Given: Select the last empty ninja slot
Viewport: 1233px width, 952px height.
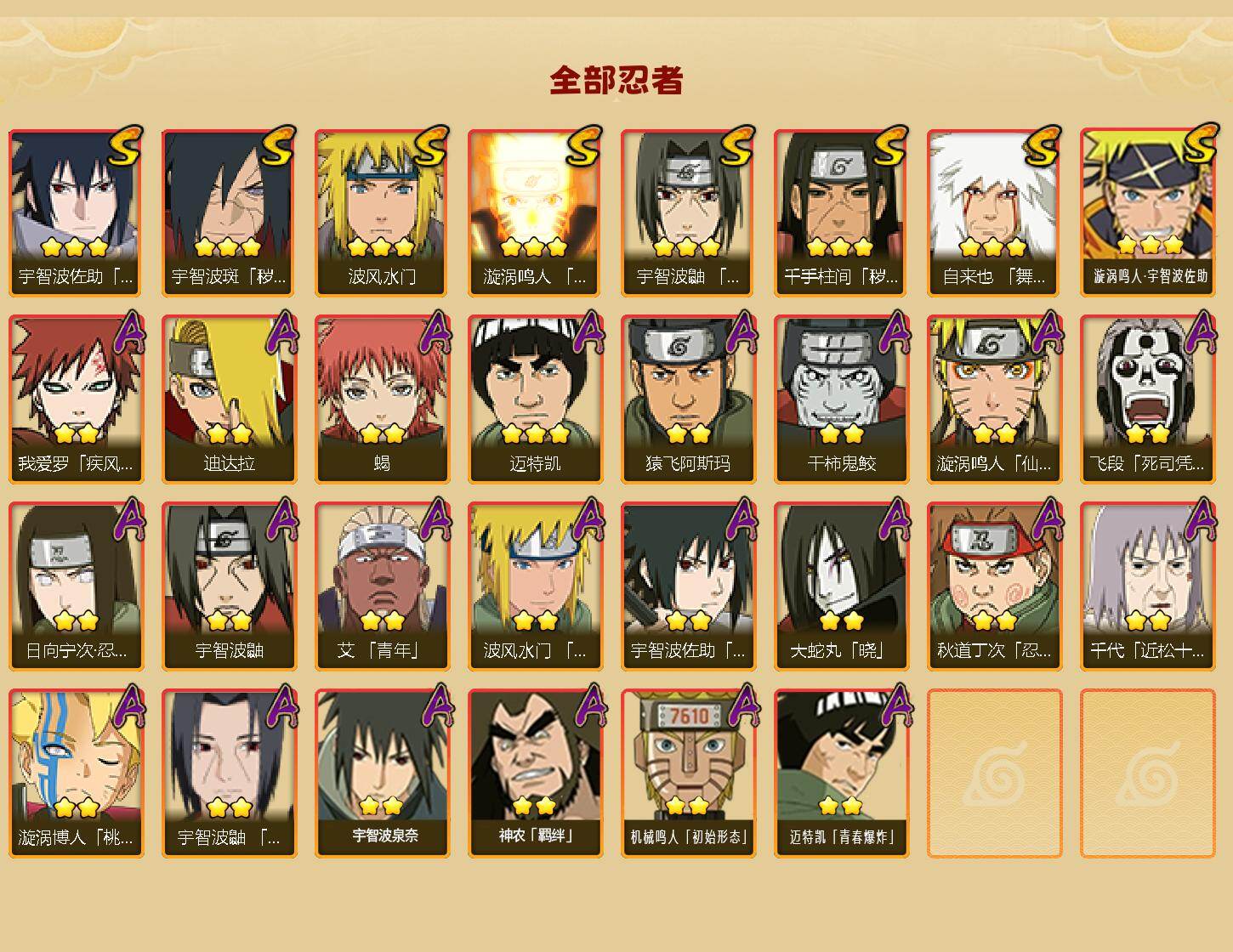Looking at the screenshot, I should click(1147, 773).
